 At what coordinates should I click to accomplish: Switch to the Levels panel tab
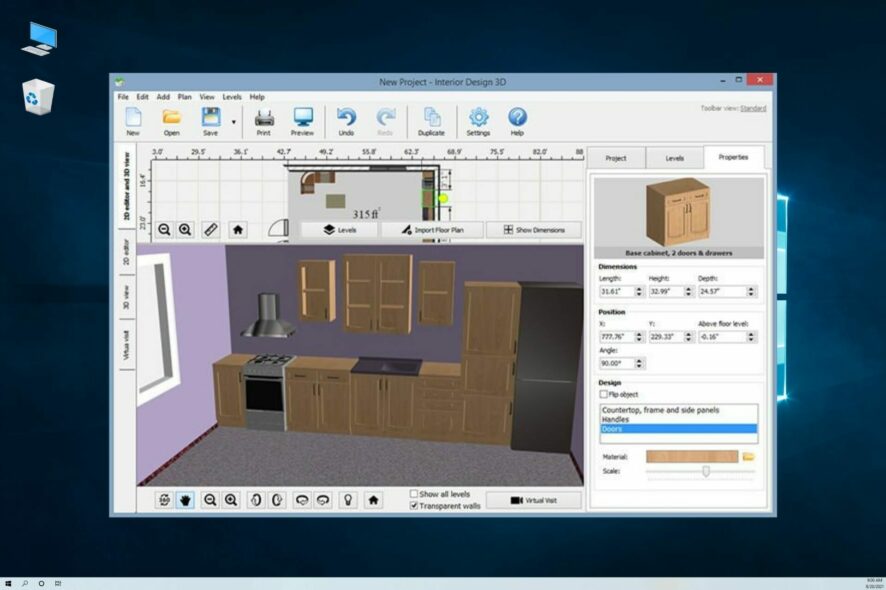click(675, 158)
